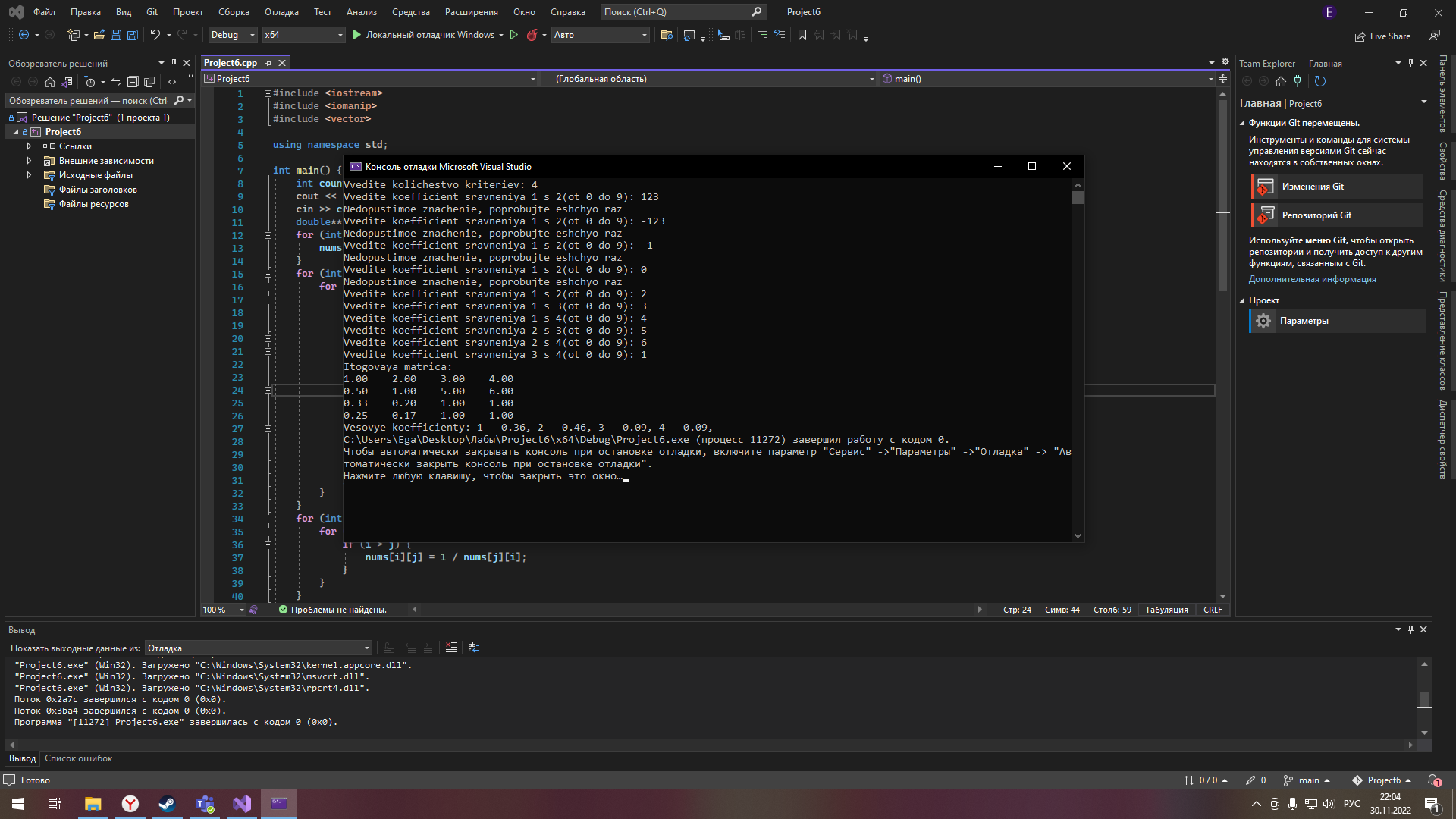Pin the Team Explorer panel
This screenshot has width=1456, height=819.
1410,63
